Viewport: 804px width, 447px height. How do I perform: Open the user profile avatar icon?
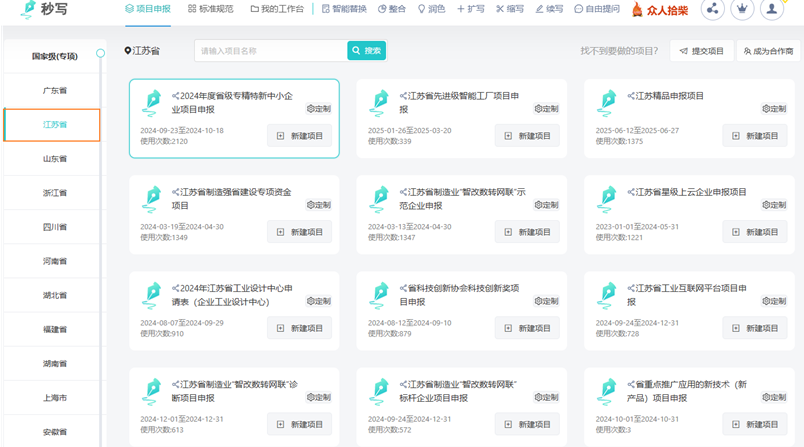(772, 9)
